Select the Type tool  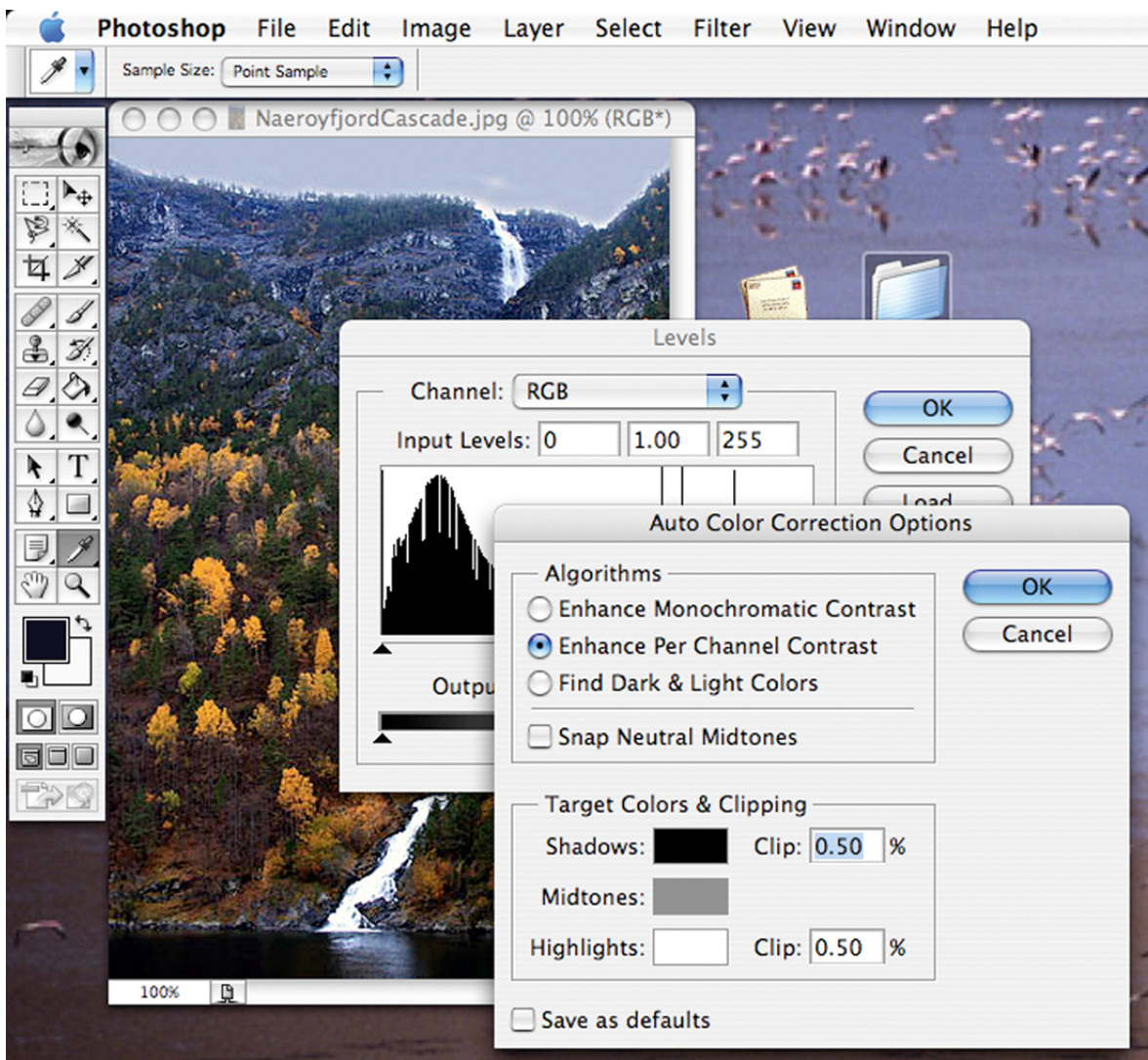coord(77,467)
